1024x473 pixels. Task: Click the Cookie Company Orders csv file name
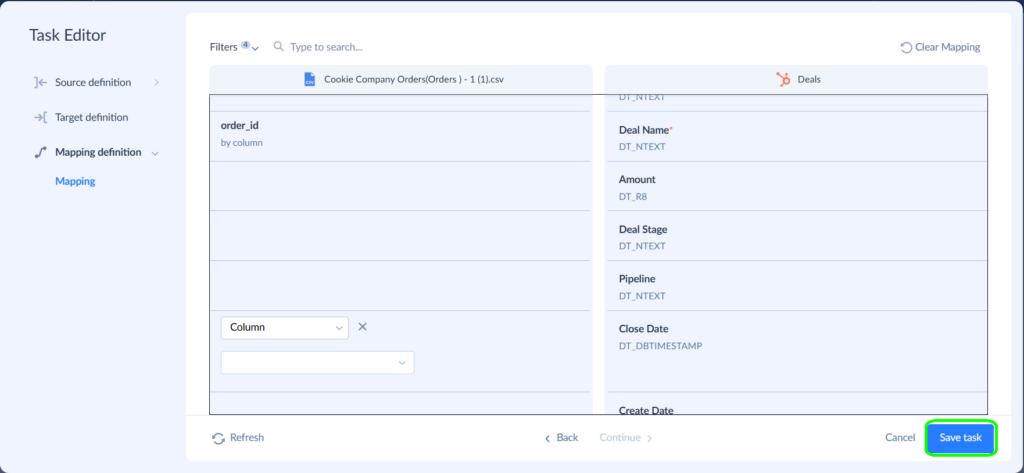414,80
